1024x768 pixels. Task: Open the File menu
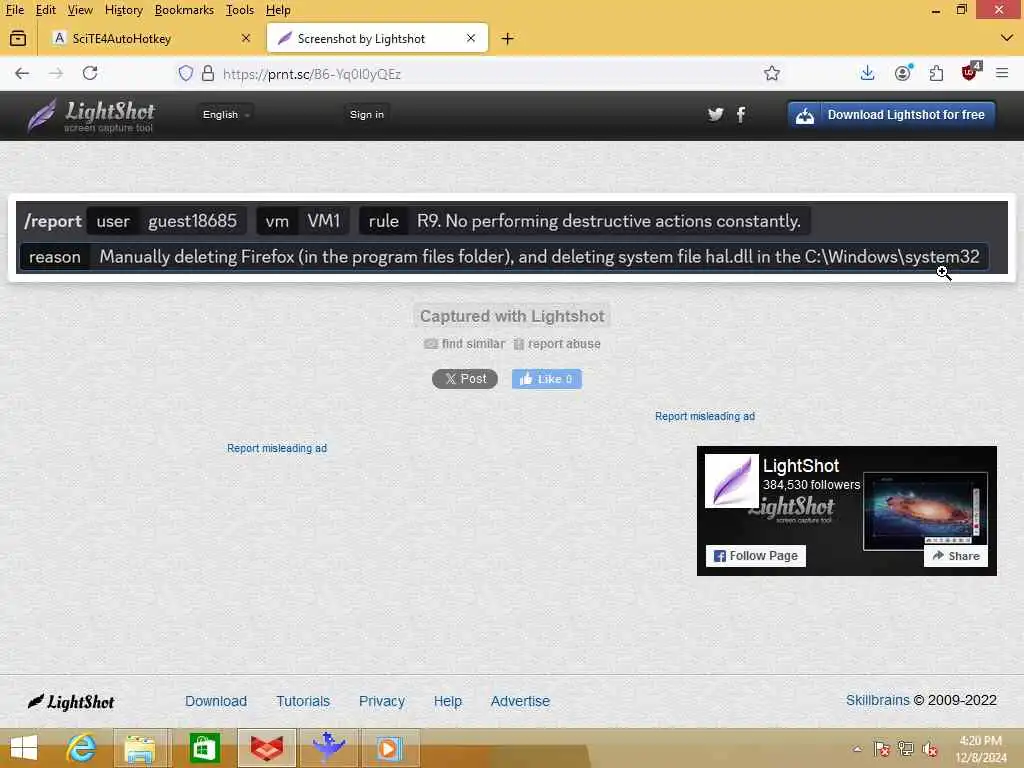click(14, 10)
